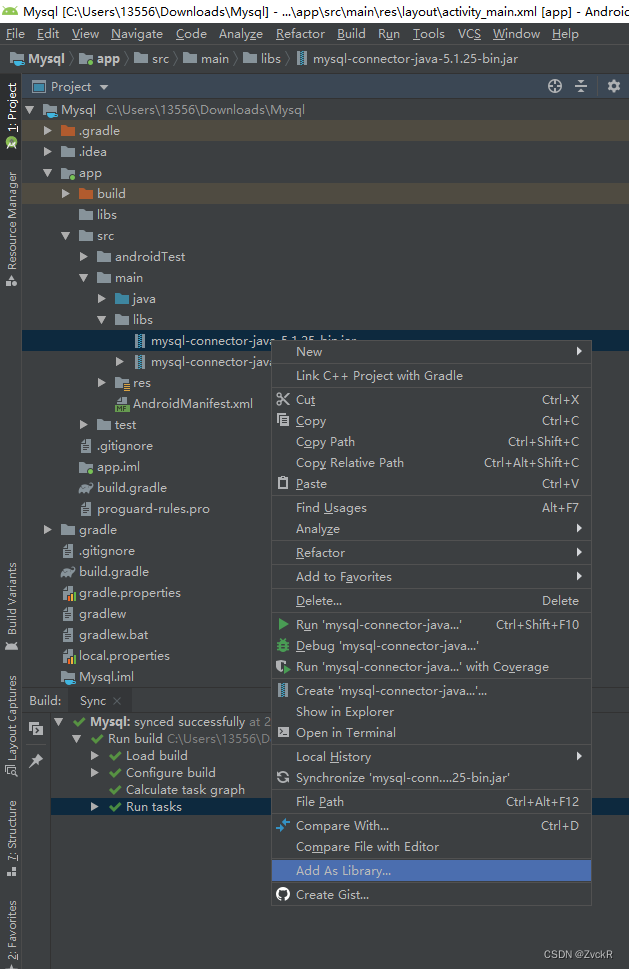Open the 7: Structure side tab
The height and width of the screenshot is (969, 629).
coord(11,838)
